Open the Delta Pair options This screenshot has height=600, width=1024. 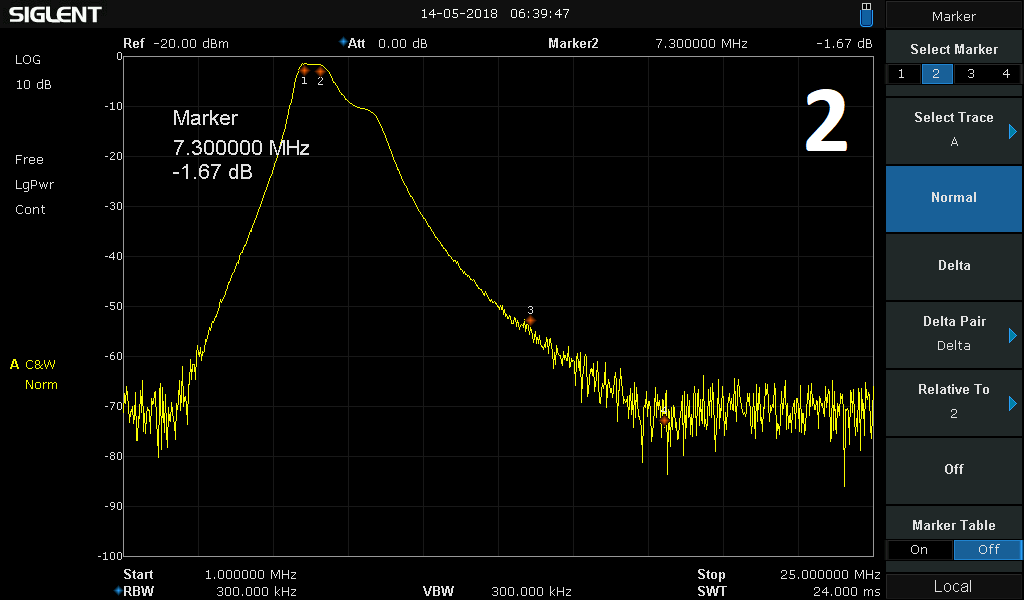click(x=953, y=334)
